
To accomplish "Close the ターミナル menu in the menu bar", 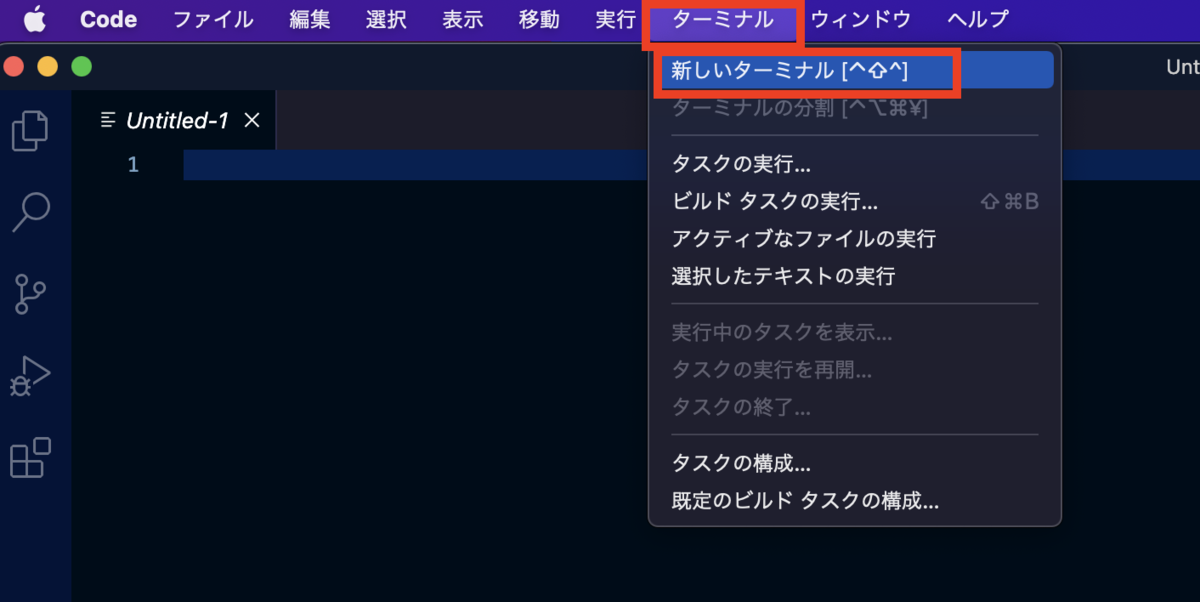I will point(723,19).
